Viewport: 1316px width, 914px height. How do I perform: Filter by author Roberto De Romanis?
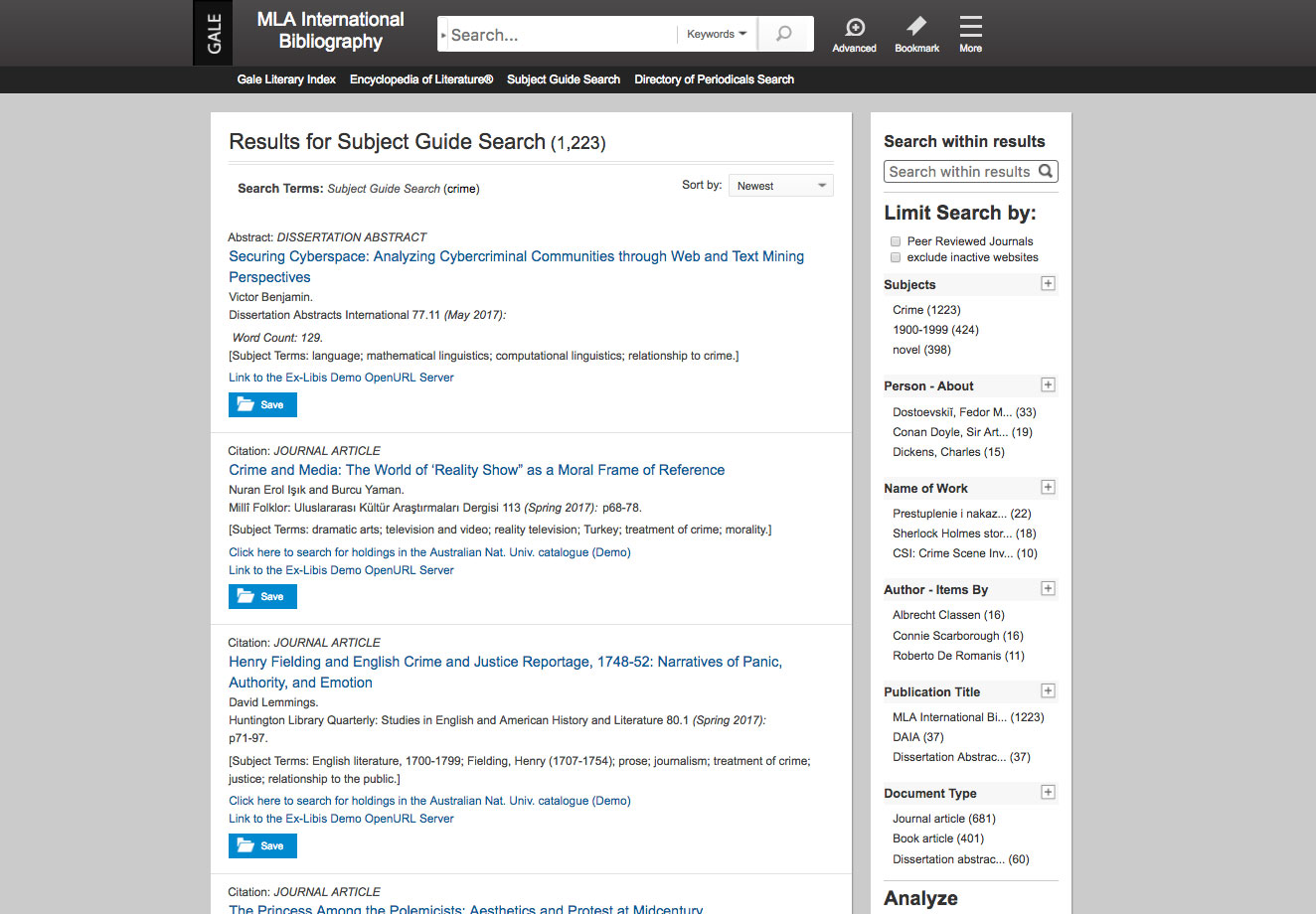(958, 656)
